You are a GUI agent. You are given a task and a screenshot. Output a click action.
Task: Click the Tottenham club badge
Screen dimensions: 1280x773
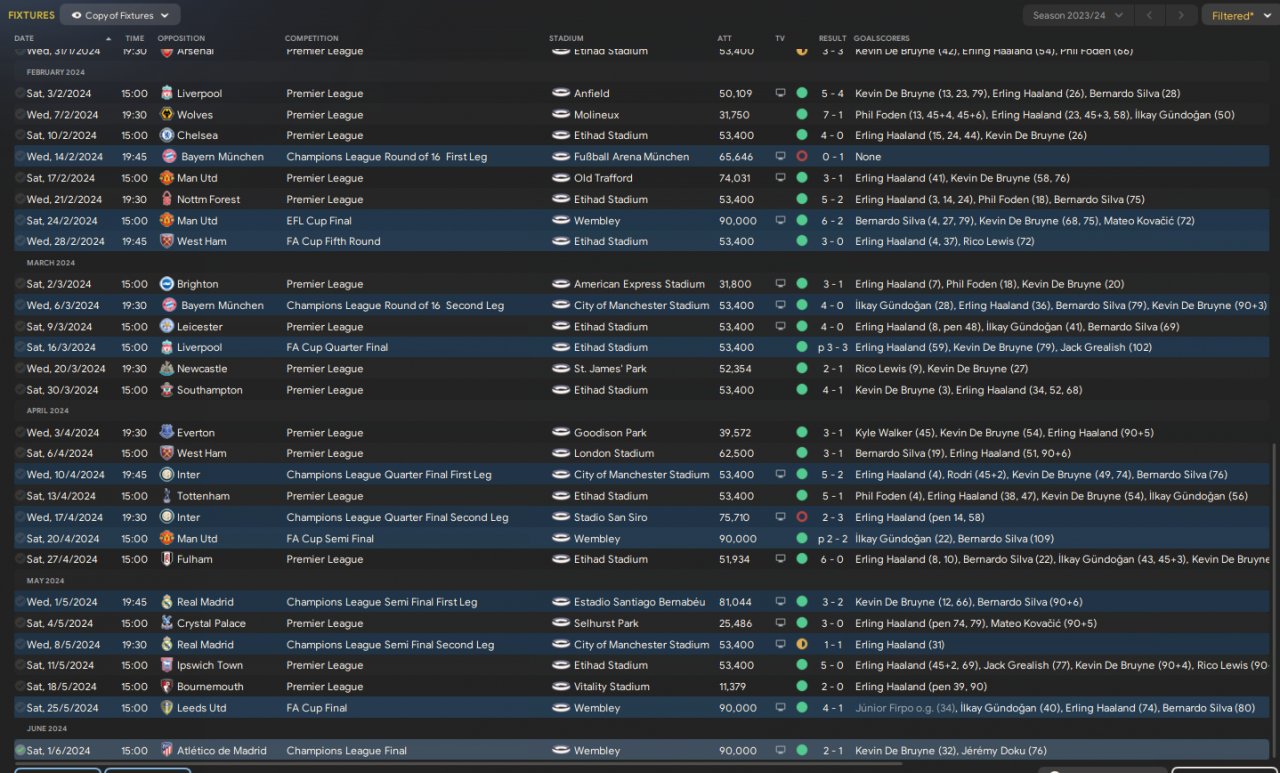[x=167, y=496]
